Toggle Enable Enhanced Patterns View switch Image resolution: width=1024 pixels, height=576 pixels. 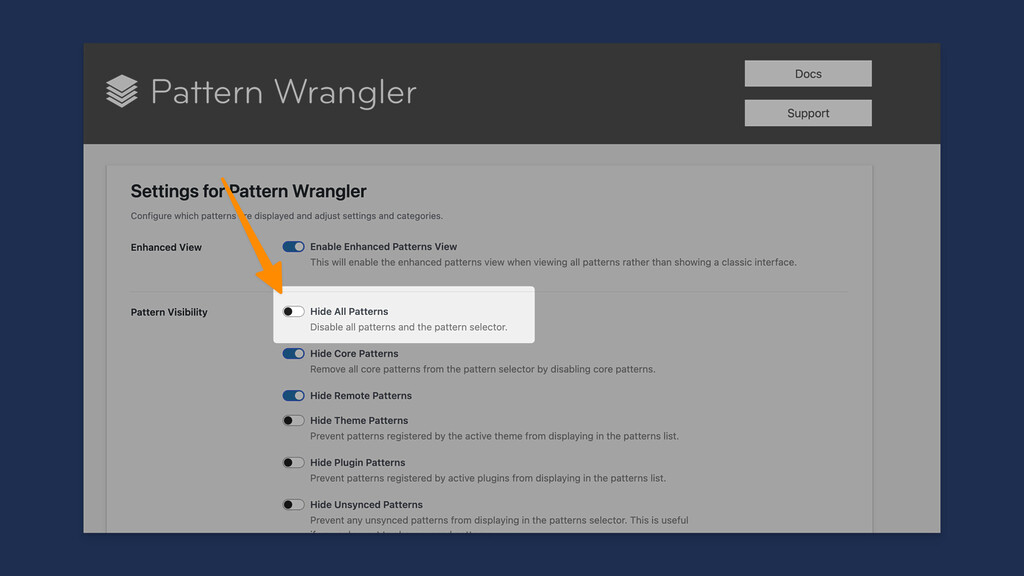click(x=293, y=247)
